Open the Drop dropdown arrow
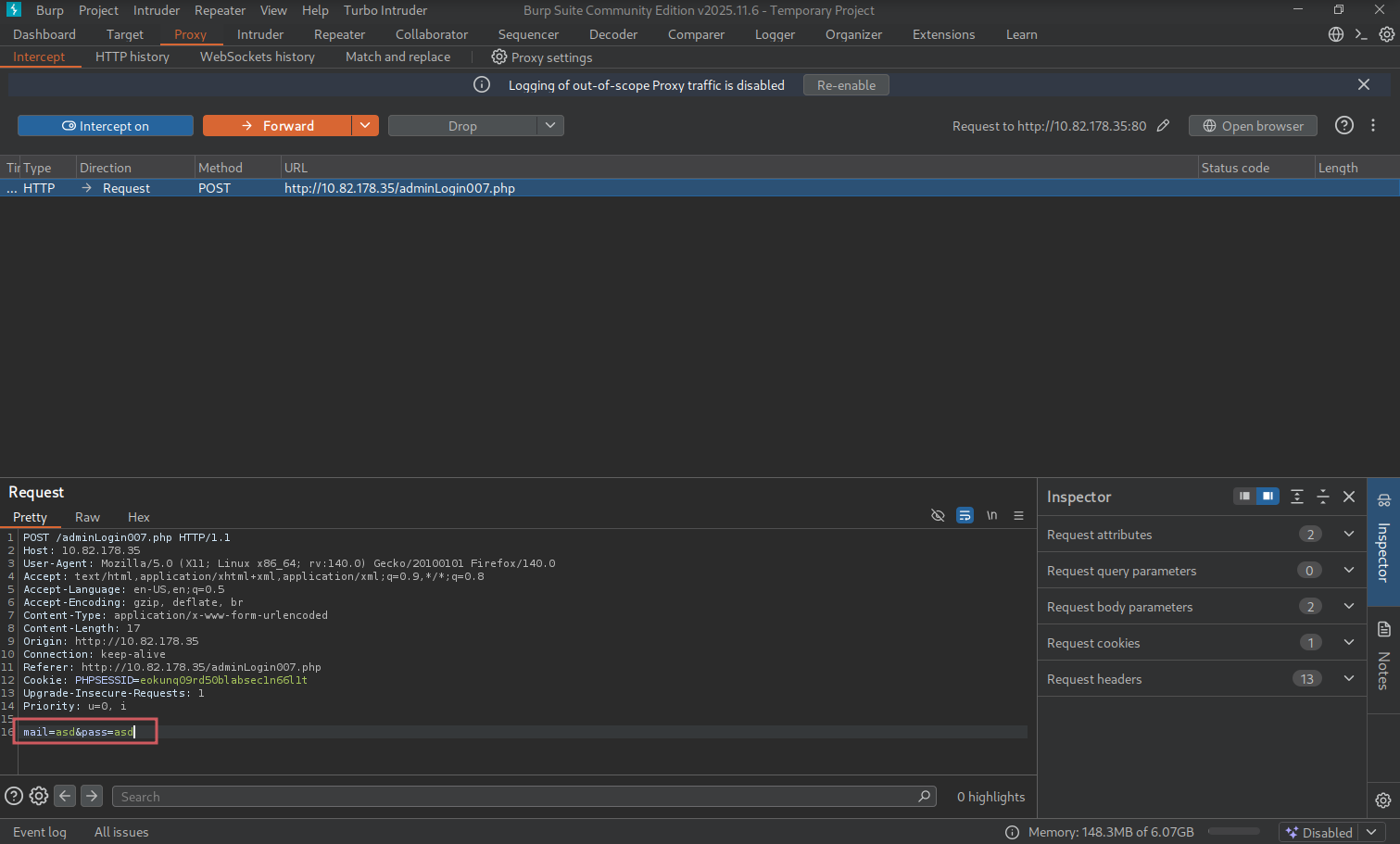1400x844 pixels. [x=550, y=126]
